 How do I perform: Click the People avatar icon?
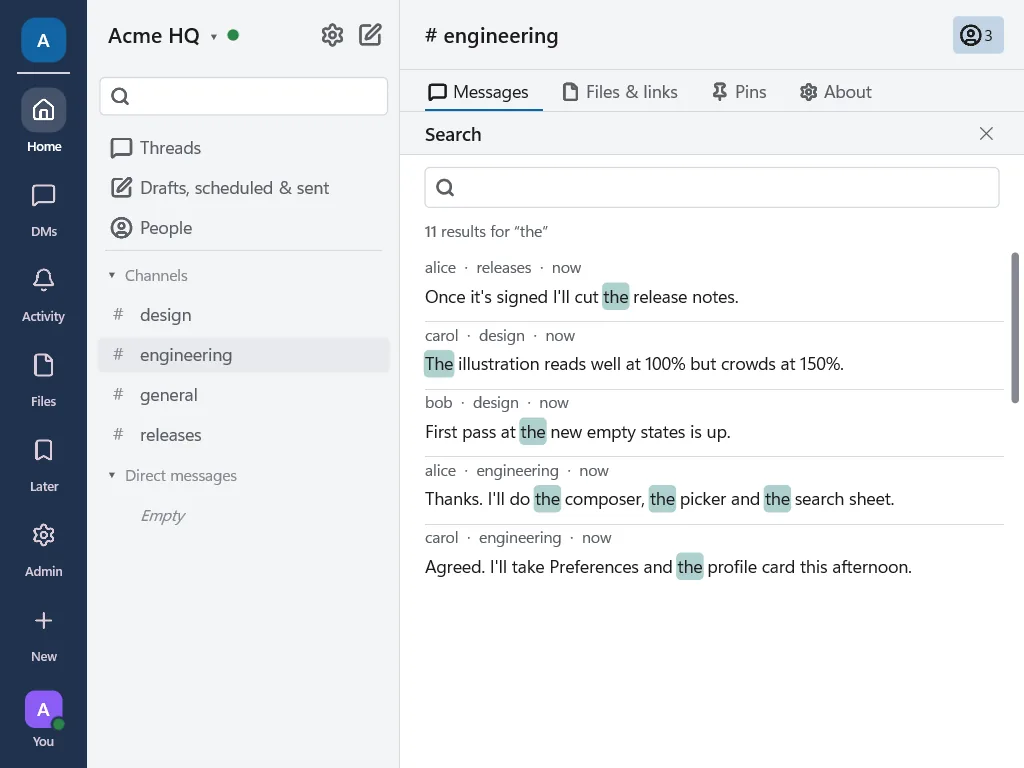click(121, 228)
